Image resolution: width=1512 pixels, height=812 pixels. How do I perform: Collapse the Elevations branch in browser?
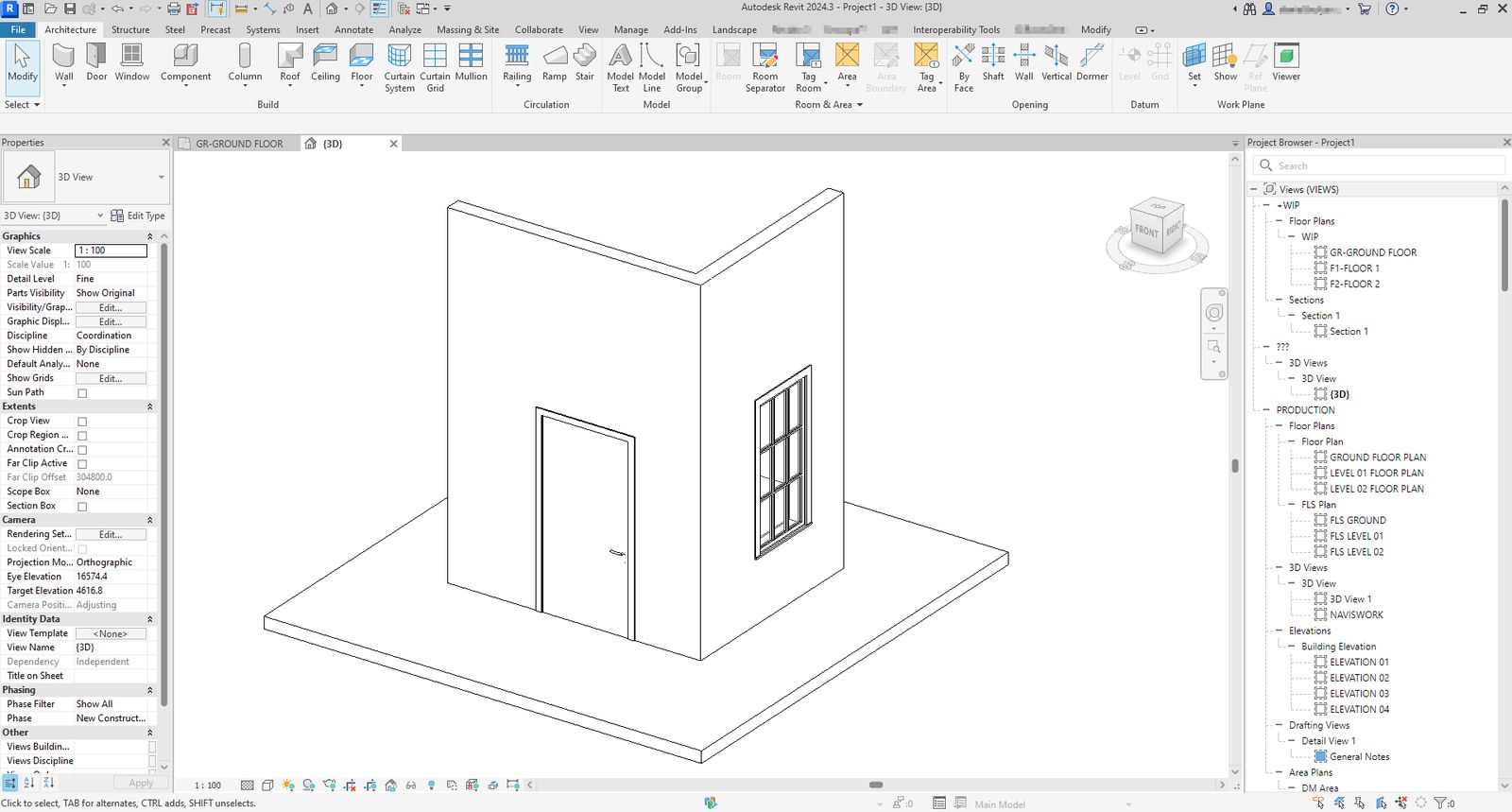pyautogui.click(x=1280, y=631)
